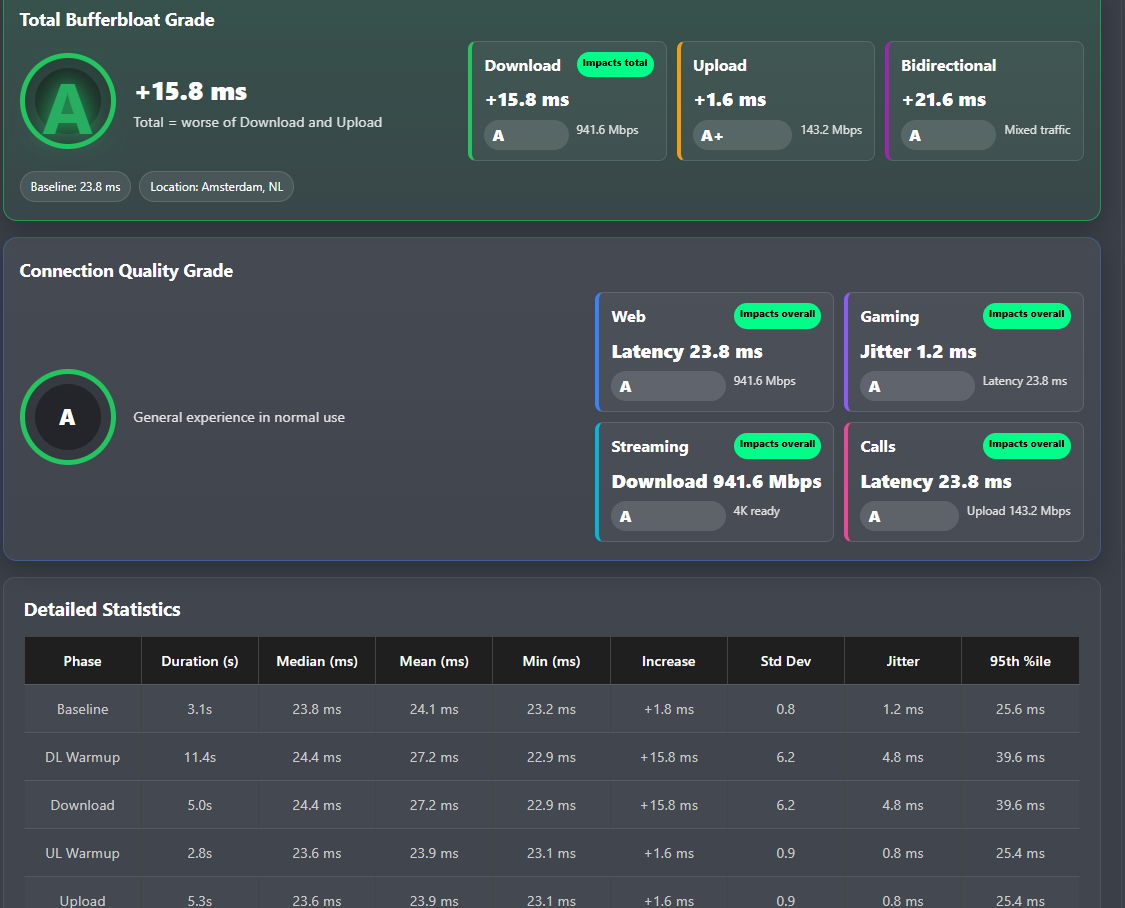The image size is (1125, 908).
Task: Click the Connection Quality A grade circle
Action: (x=68, y=417)
